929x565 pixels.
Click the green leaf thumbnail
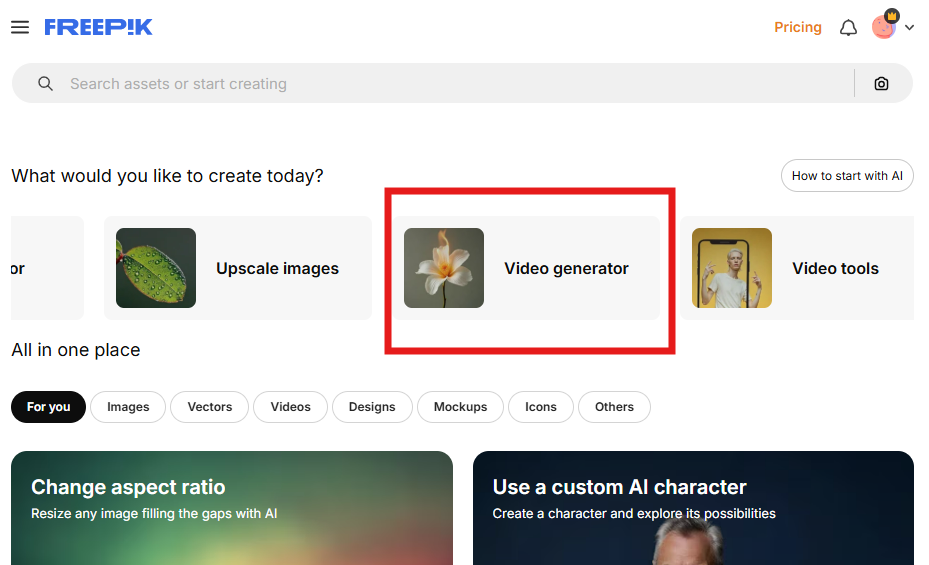(x=156, y=268)
